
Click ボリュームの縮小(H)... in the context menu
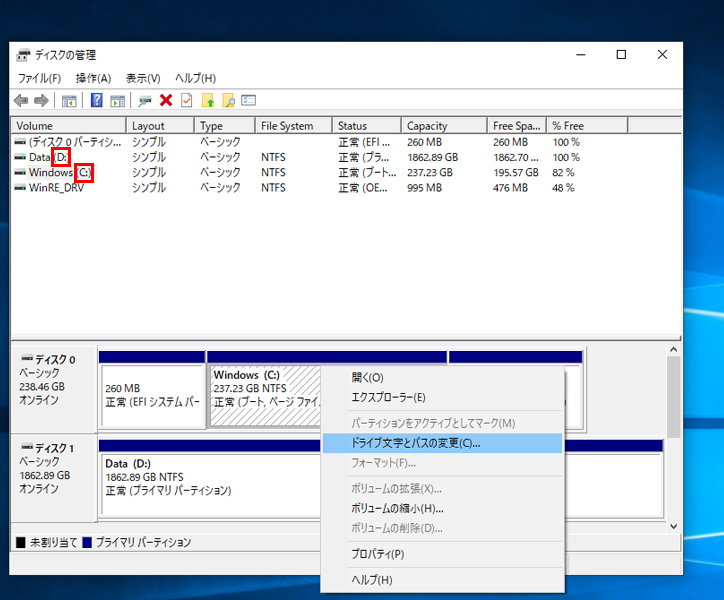(397, 508)
